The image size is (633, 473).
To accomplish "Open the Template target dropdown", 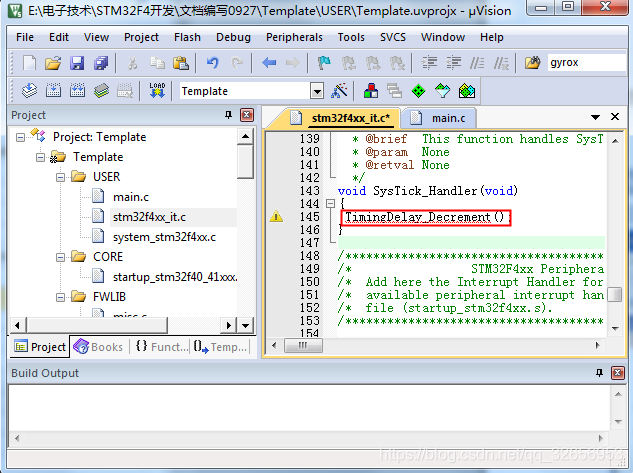I will click(x=317, y=91).
